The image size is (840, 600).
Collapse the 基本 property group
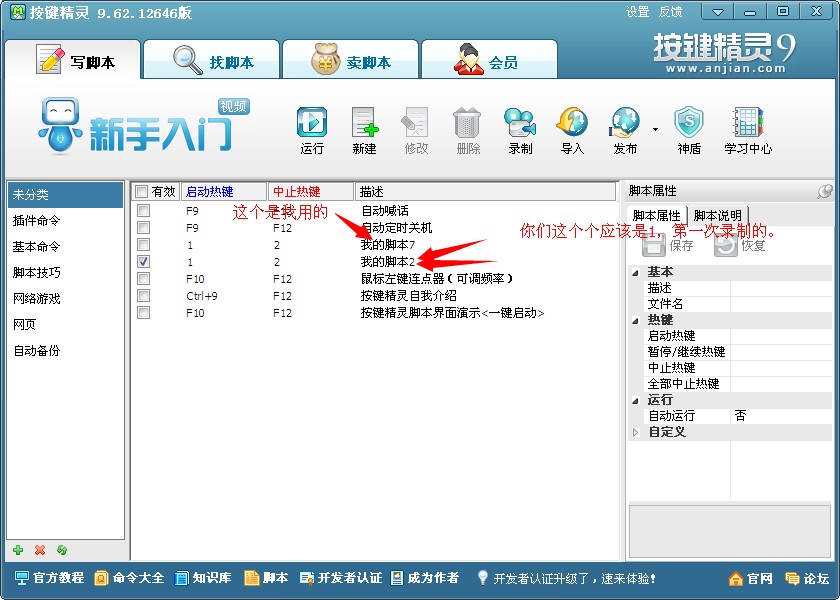[635, 273]
